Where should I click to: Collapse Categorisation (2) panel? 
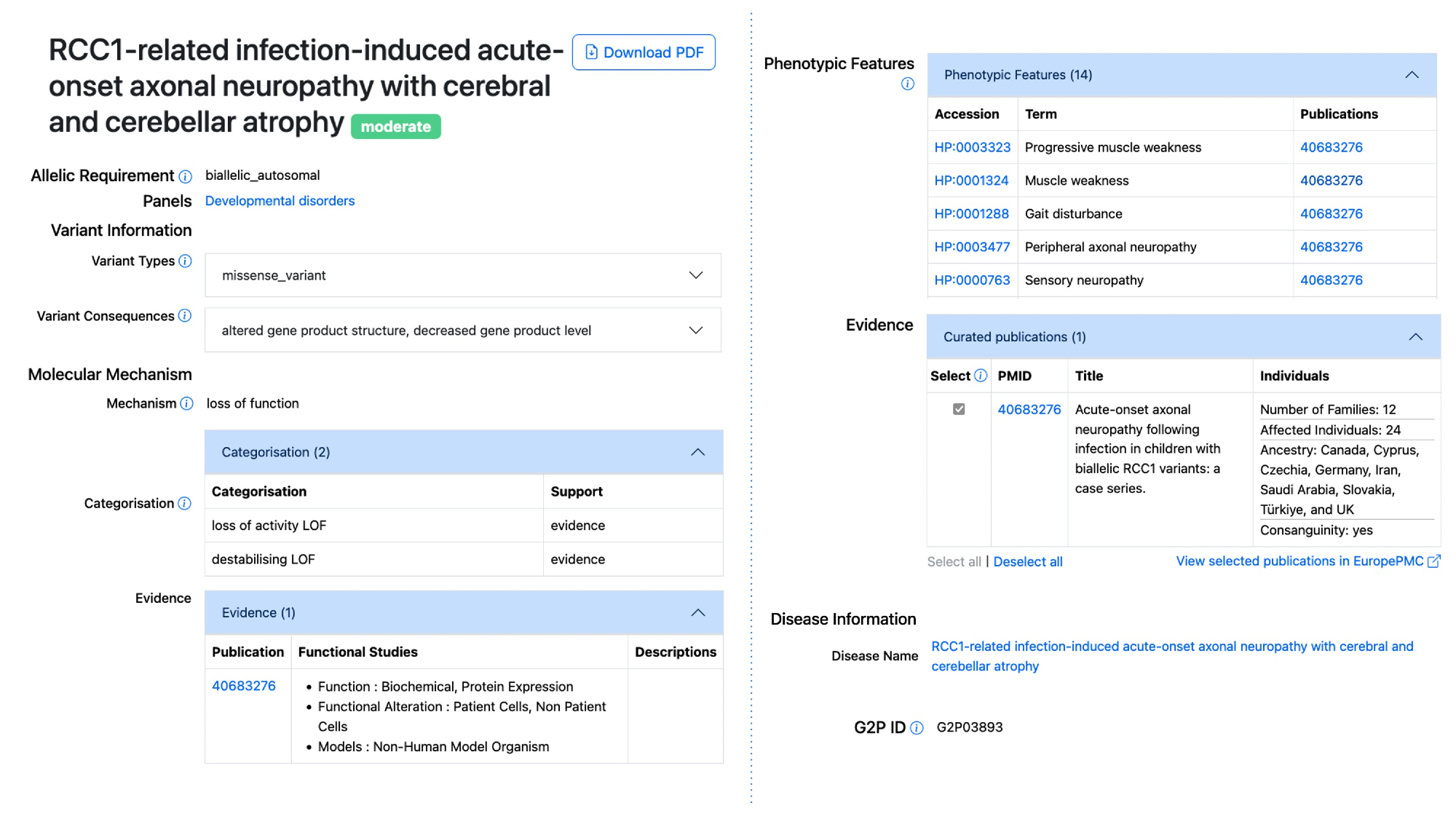[x=697, y=452]
